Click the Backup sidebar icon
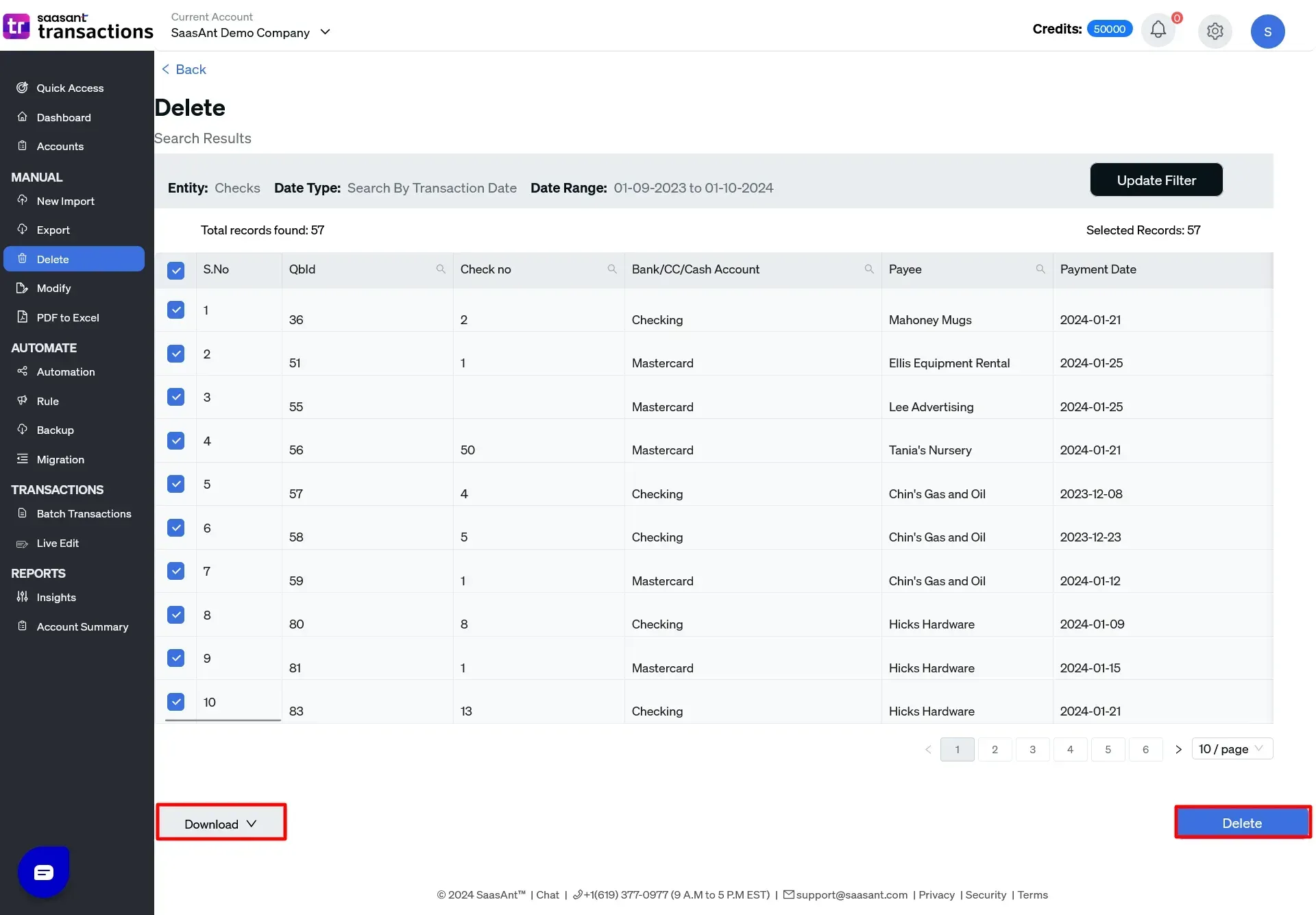Image resolution: width=1316 pixels, height=915 pixels. [x=22, y=429]
